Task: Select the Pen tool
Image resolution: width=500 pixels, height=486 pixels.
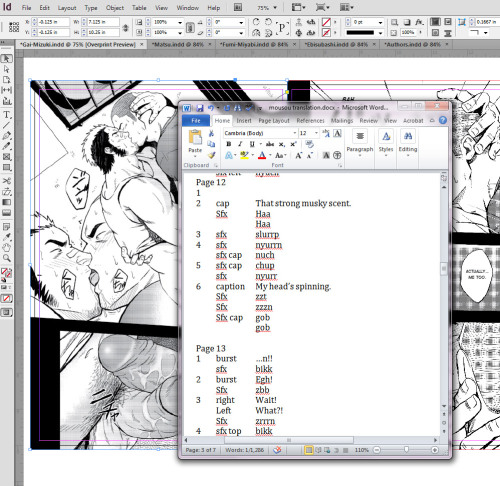Action: [x=6, y=136]
